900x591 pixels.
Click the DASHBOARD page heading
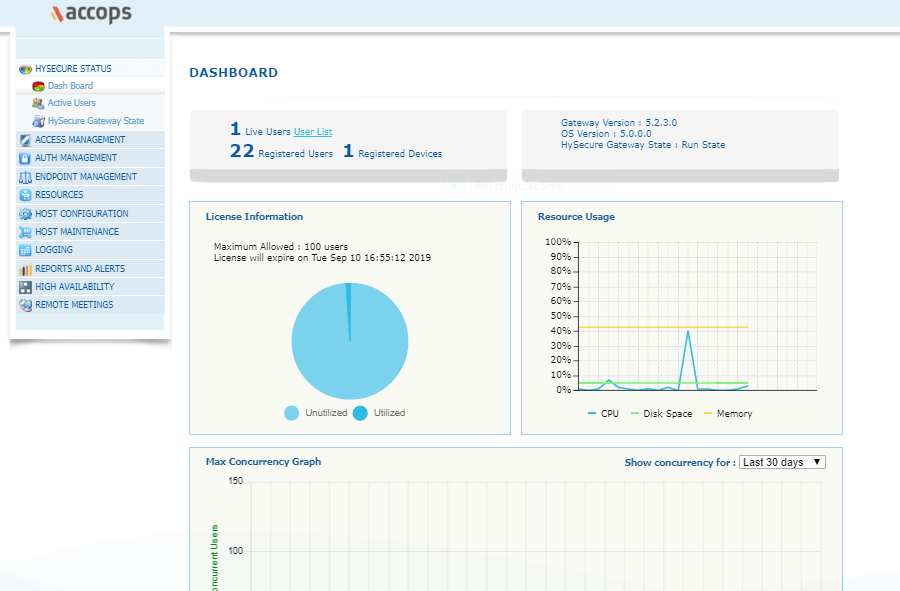pos(234,73)
